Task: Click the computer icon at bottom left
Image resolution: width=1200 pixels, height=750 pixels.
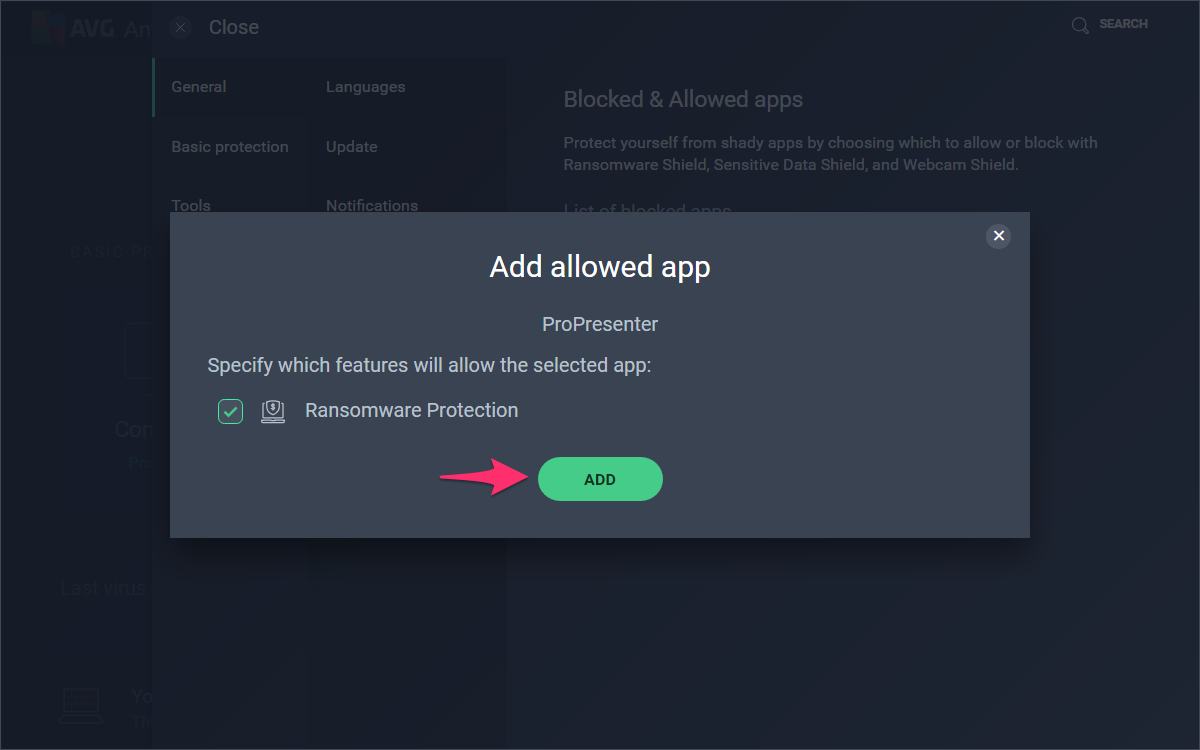Action: click(81, 705)
